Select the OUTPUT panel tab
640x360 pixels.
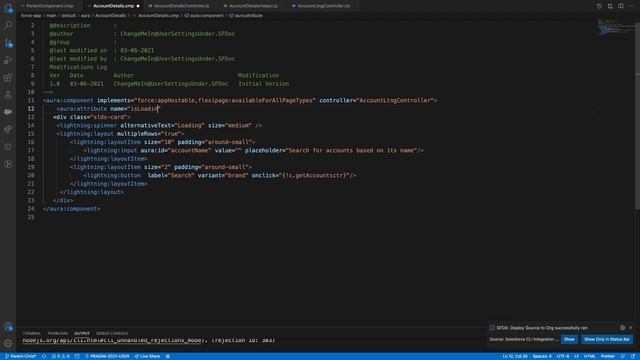(x=82, y=333)
